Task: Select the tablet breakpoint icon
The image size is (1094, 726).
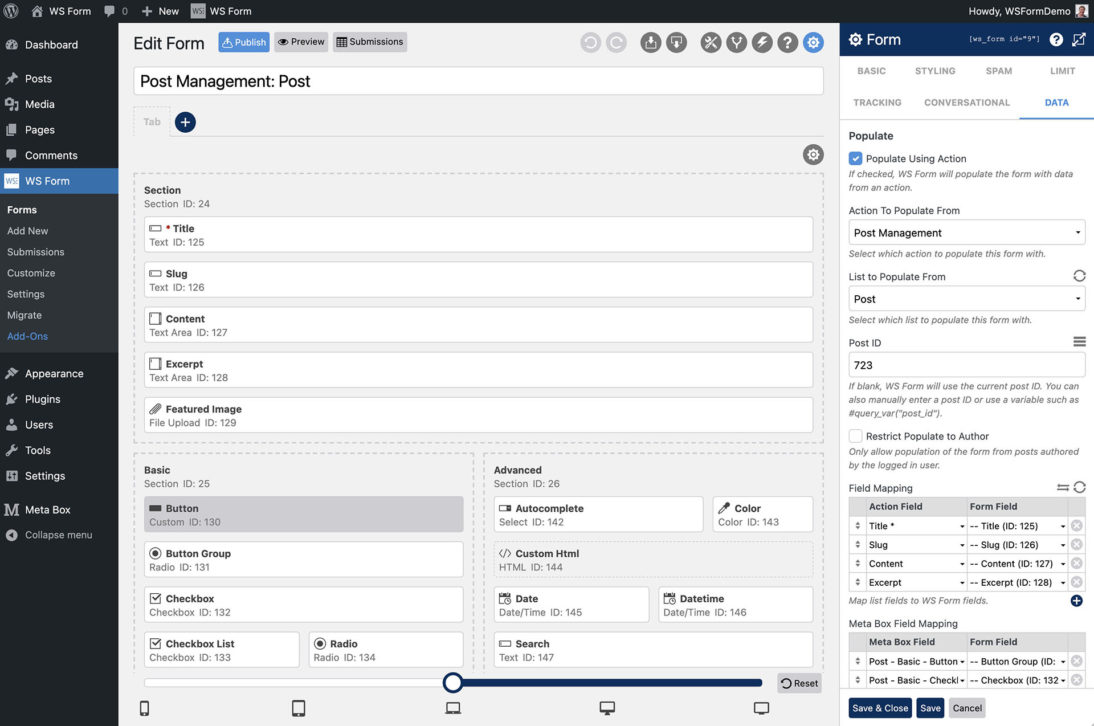Action: click(x=299, y=709)
